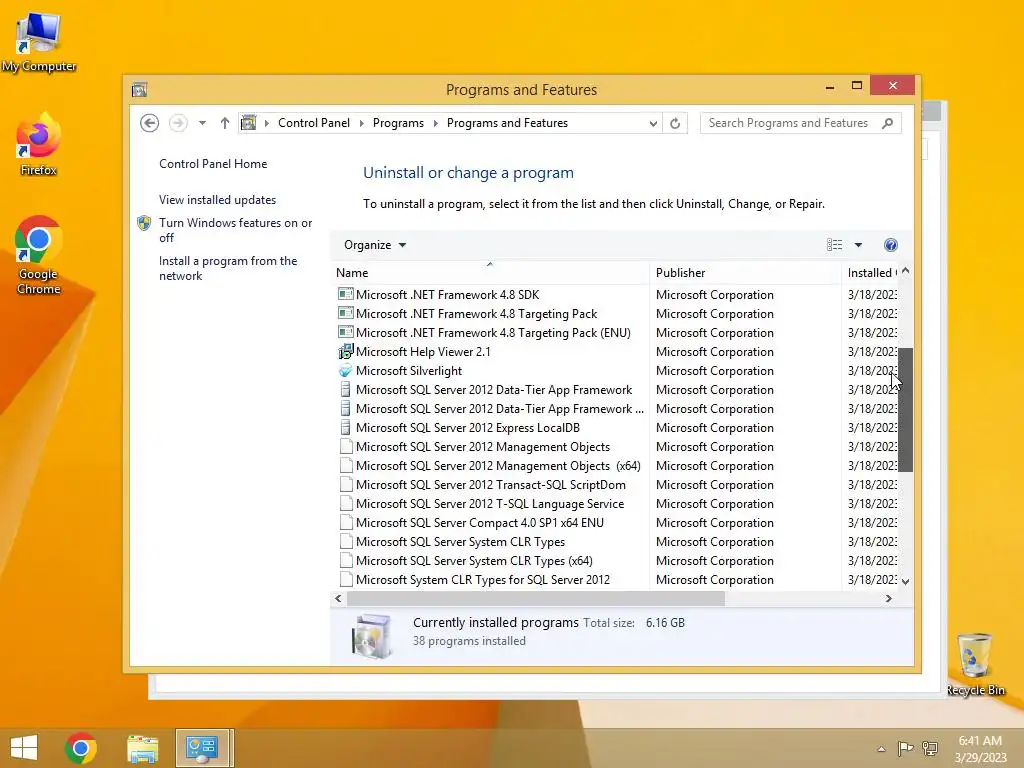Select the Microsoft Silverlight icon
Screen dimensions: 1024x768
[345, 371]
